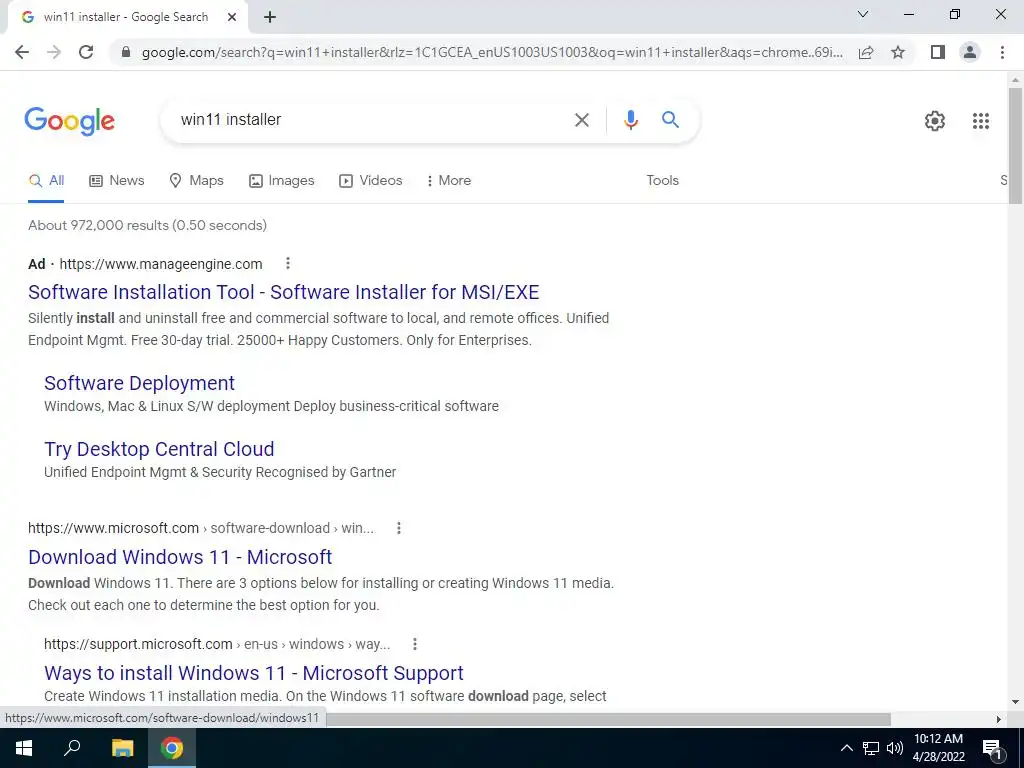Go back to previous page

click(22, 52)
